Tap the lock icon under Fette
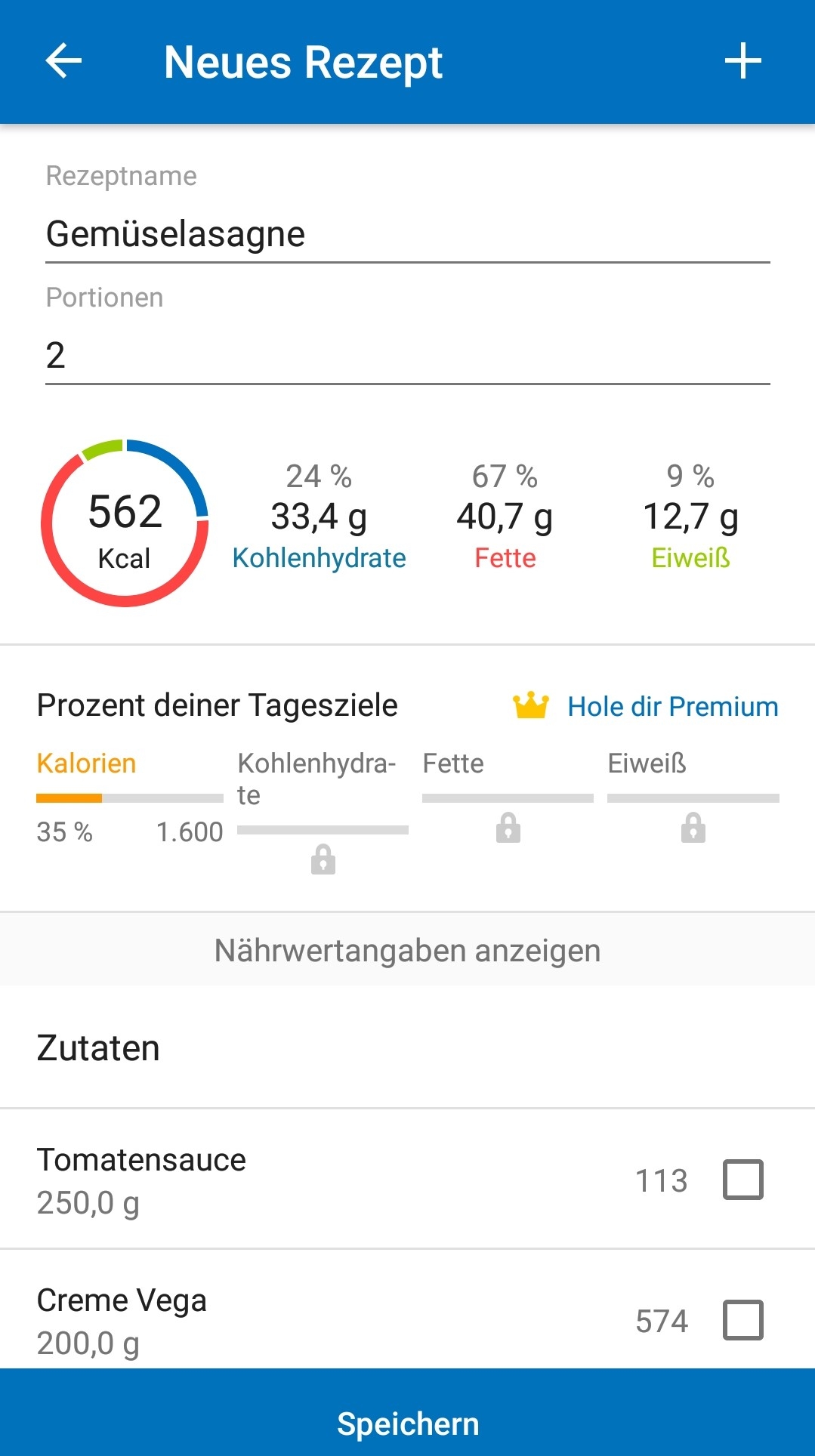 pos(508,828)
